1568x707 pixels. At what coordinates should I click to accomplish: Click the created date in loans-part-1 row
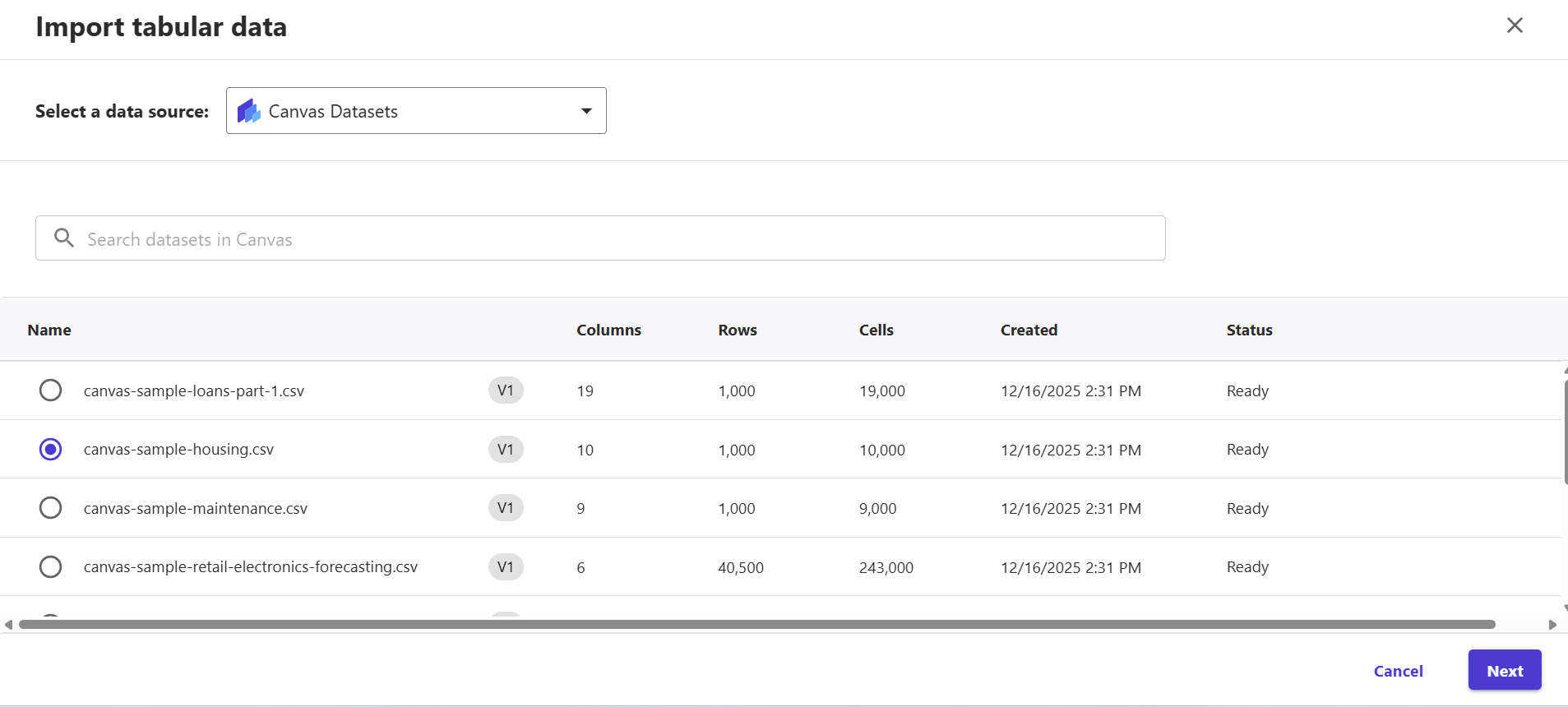tap(1071, 390)
